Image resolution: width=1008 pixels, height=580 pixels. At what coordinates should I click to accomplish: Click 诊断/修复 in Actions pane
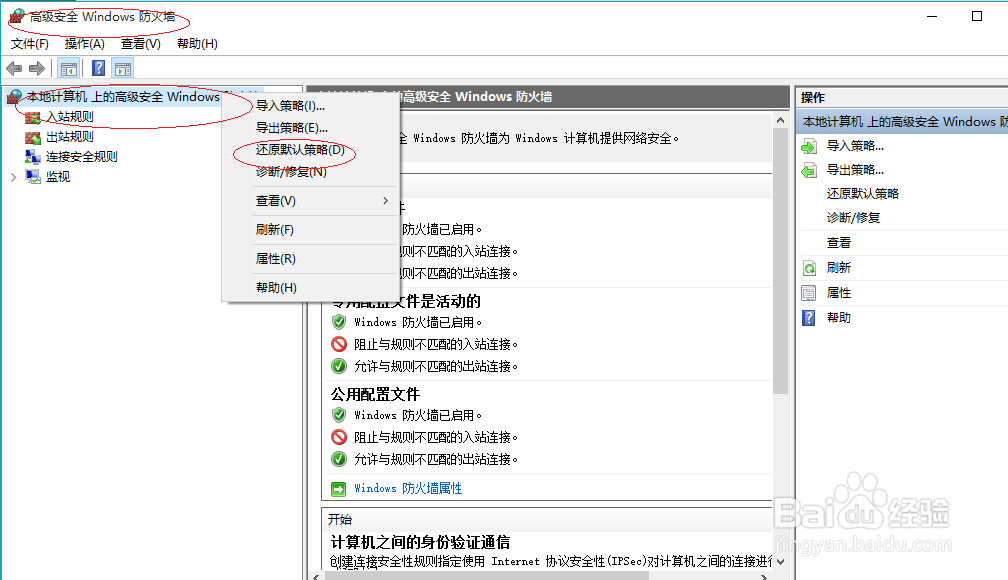tap(853, 218)
